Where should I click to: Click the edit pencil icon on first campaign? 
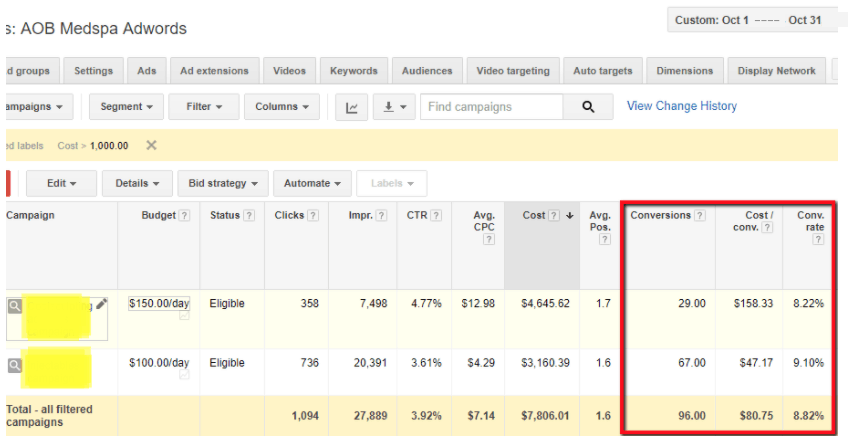(101, 304)
